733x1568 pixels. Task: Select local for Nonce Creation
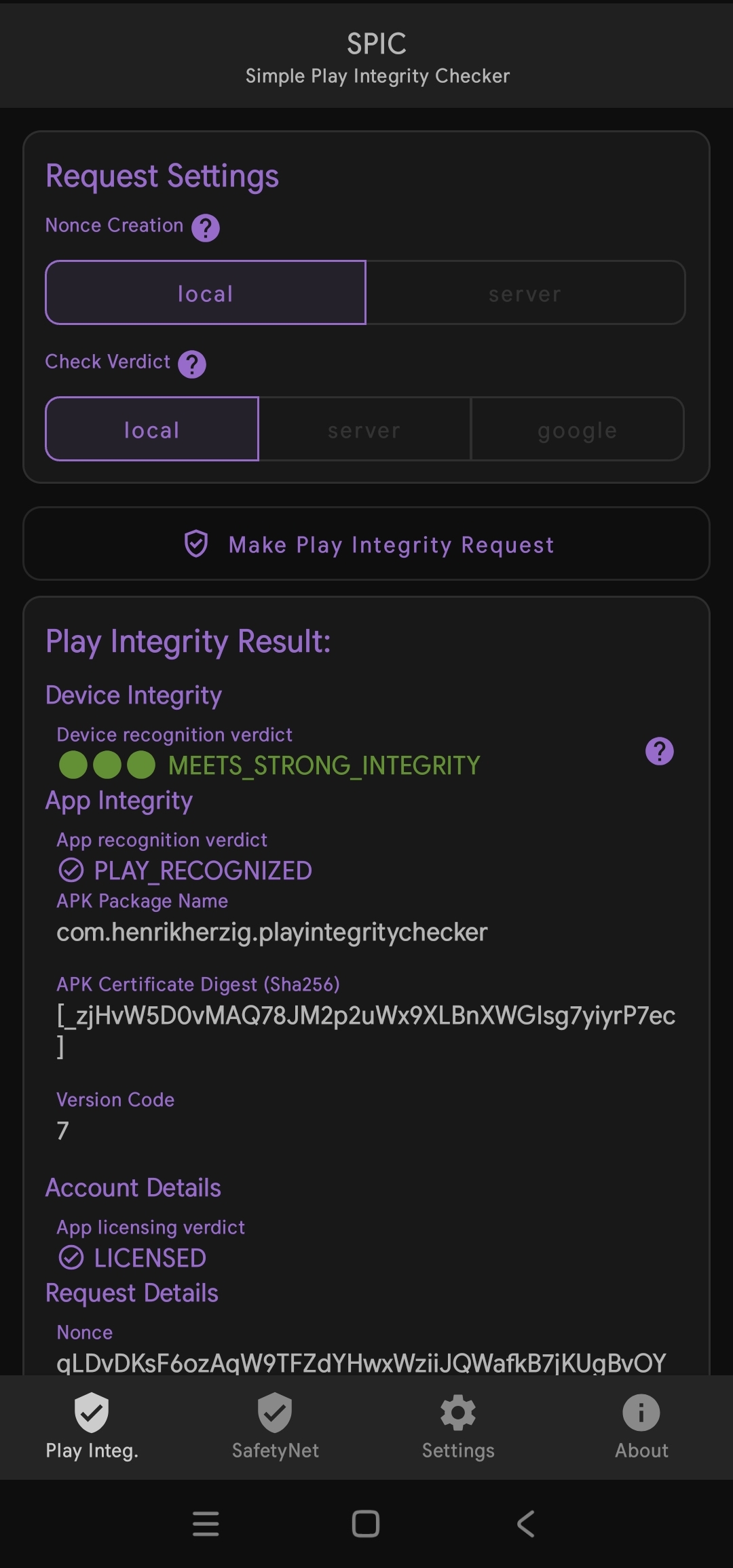(x=206, y=293)
